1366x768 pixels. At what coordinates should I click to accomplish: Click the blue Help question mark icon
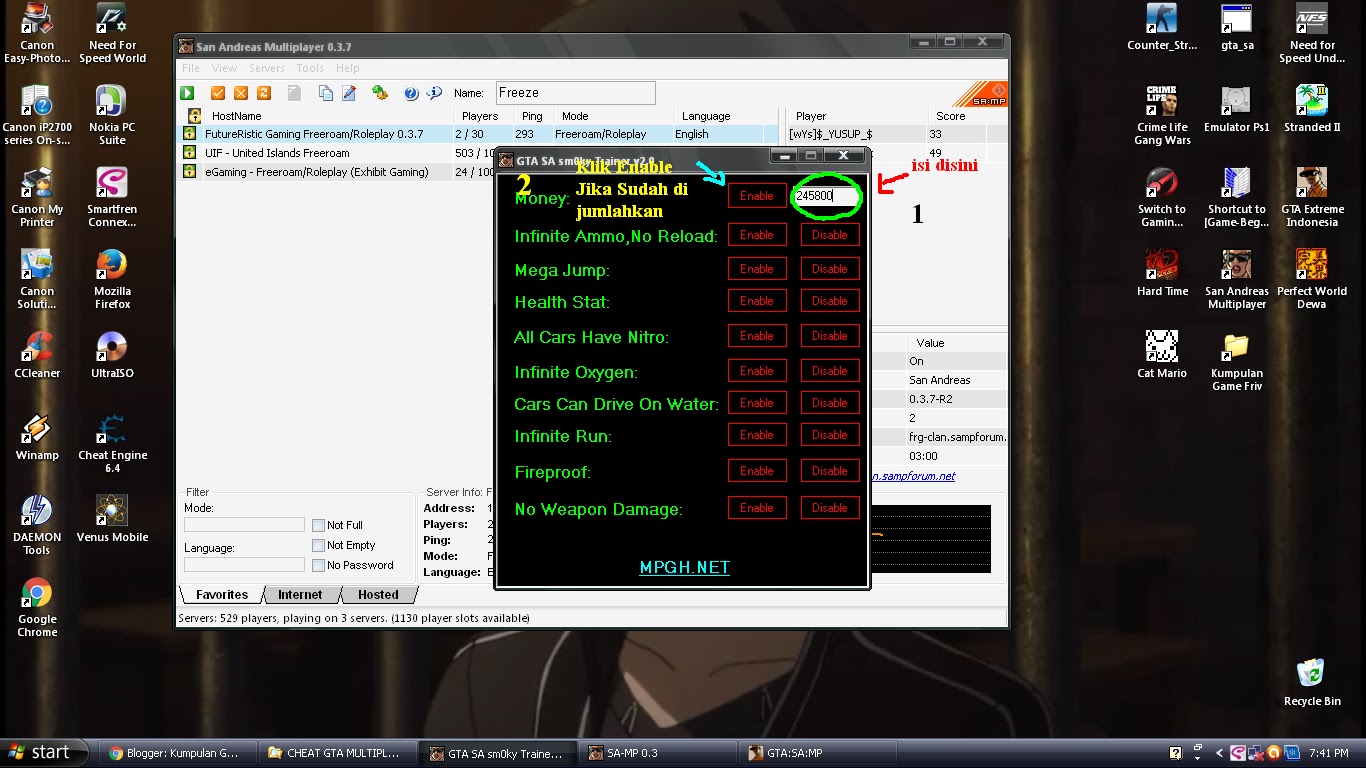pos(411,93)
